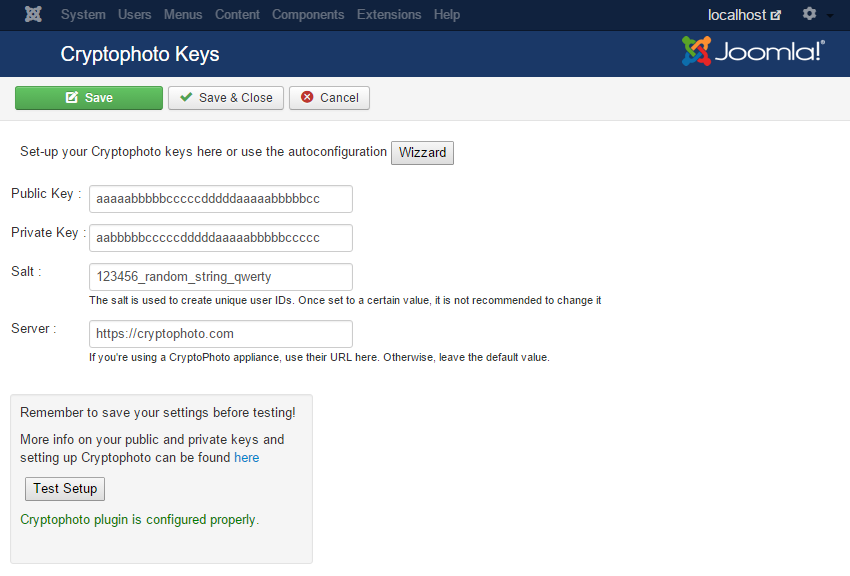850x576 pixels.
Task: Open the Help menu
Action: coord(447,15)
